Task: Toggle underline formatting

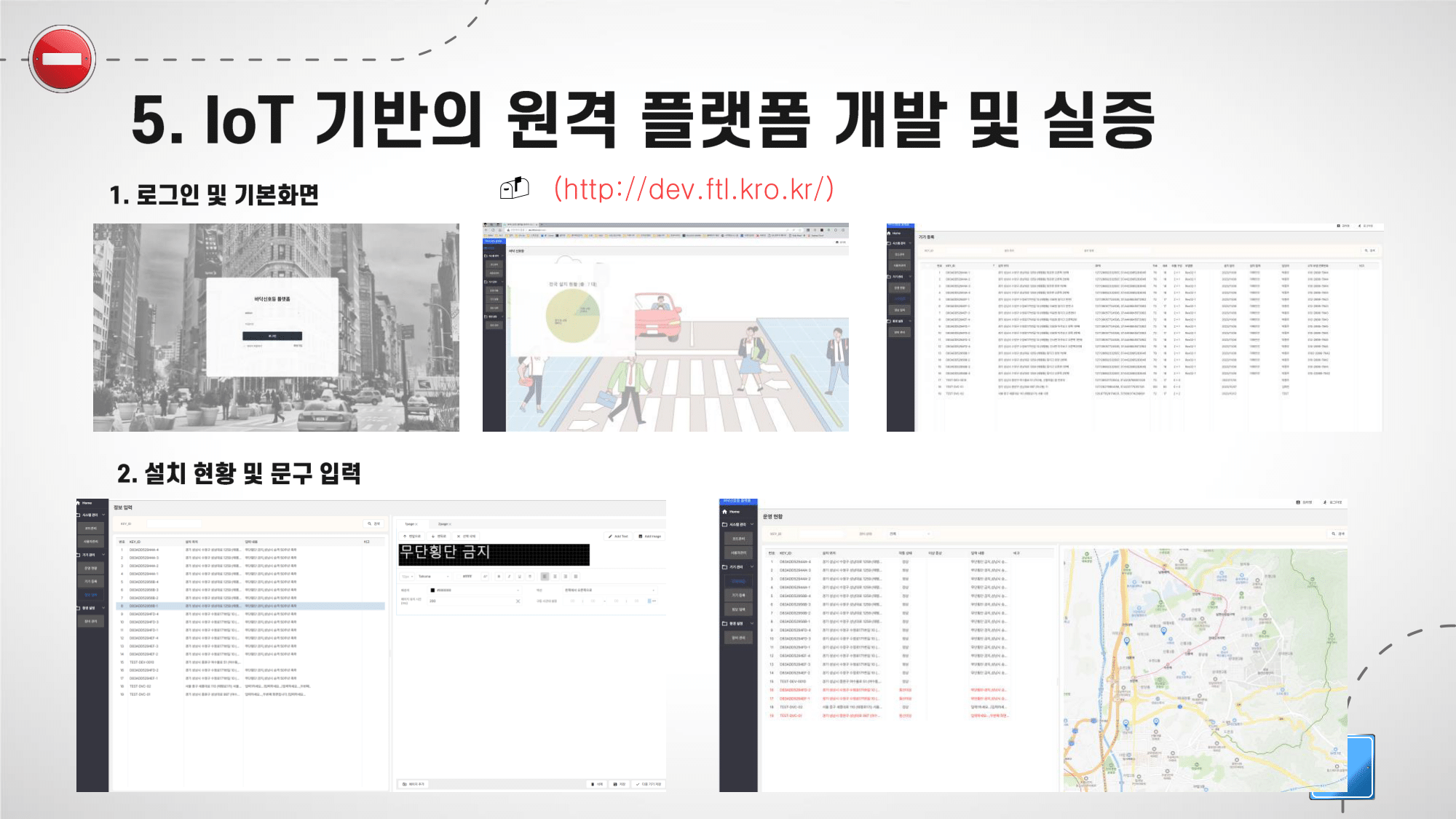Action: 519,577
